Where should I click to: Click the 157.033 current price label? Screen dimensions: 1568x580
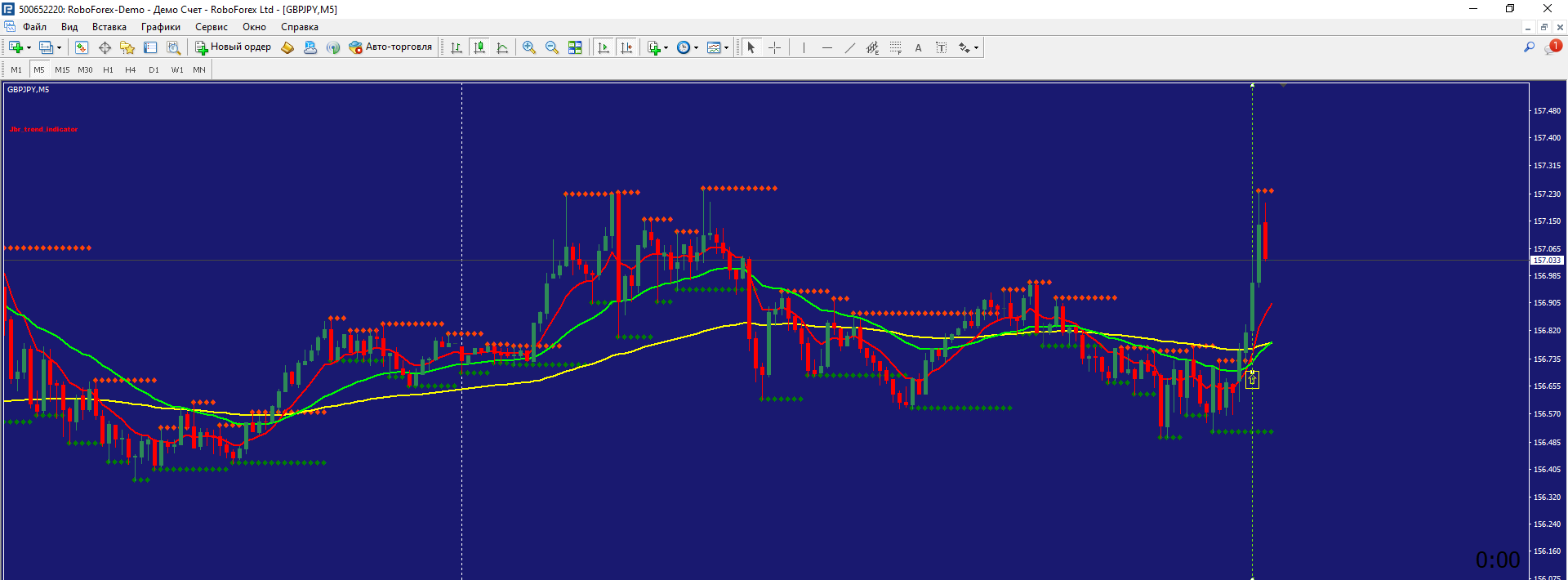pyautogui.click(x=1547, y=261)
